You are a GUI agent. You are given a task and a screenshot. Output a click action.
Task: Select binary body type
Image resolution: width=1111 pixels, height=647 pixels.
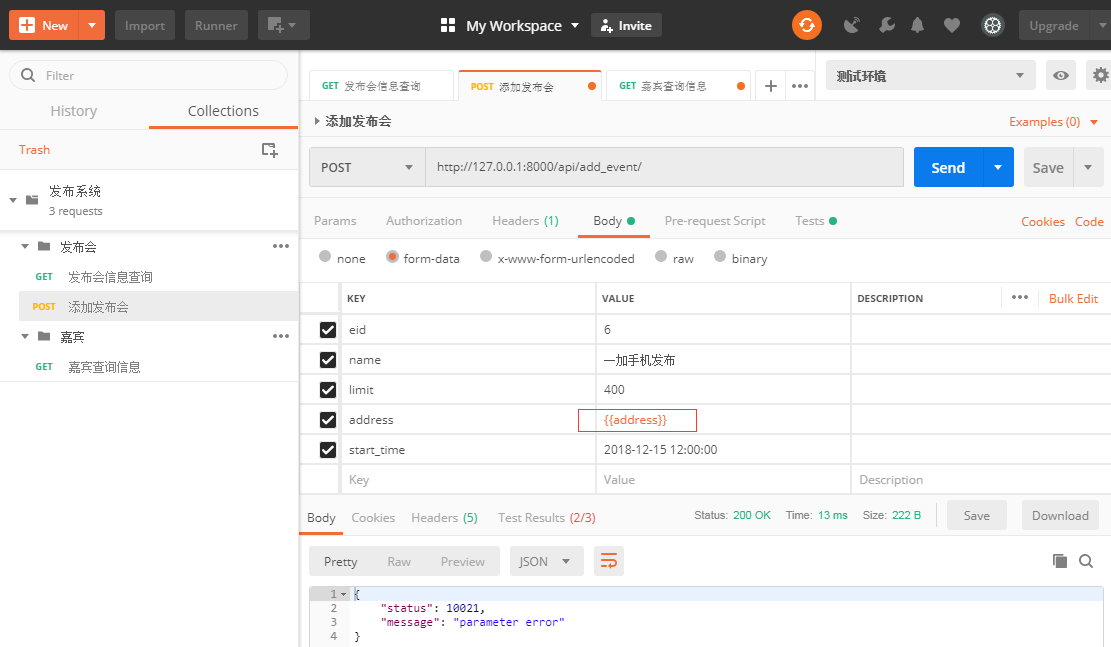720,257
